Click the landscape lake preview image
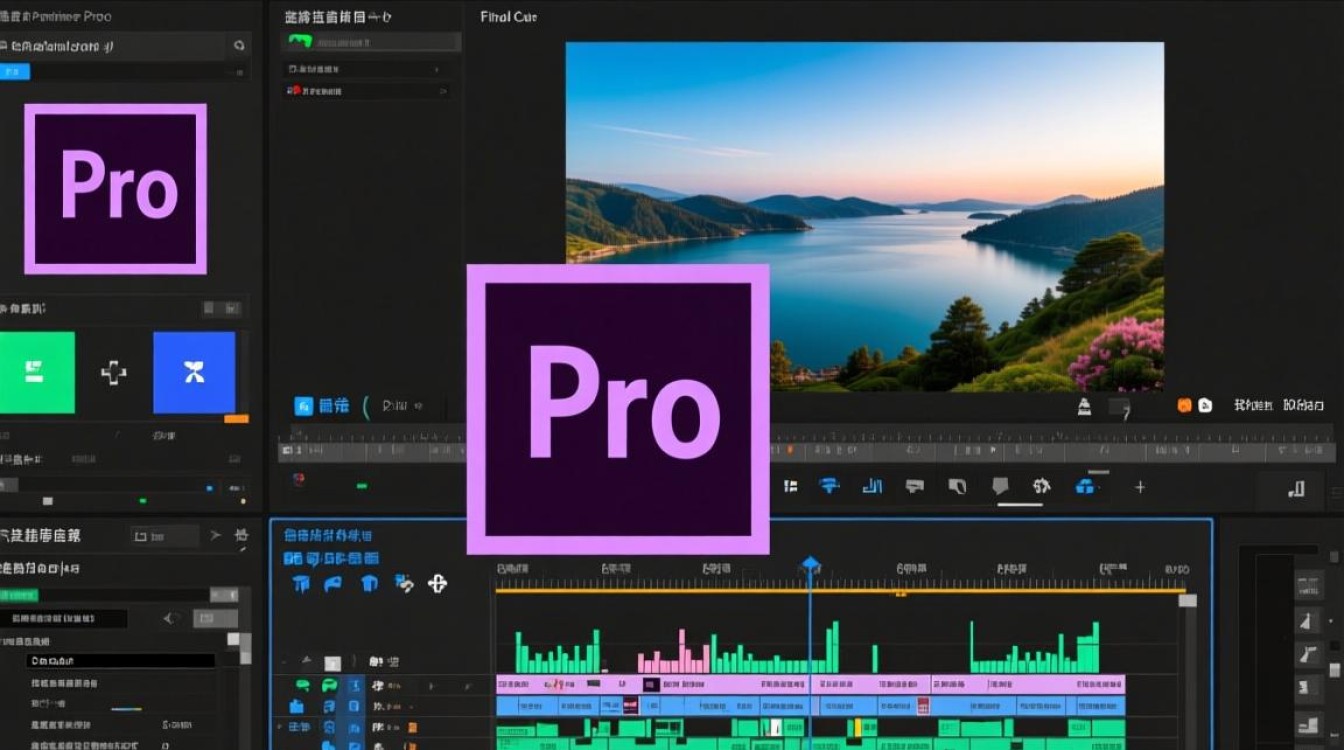 click(x=865, y=216)
